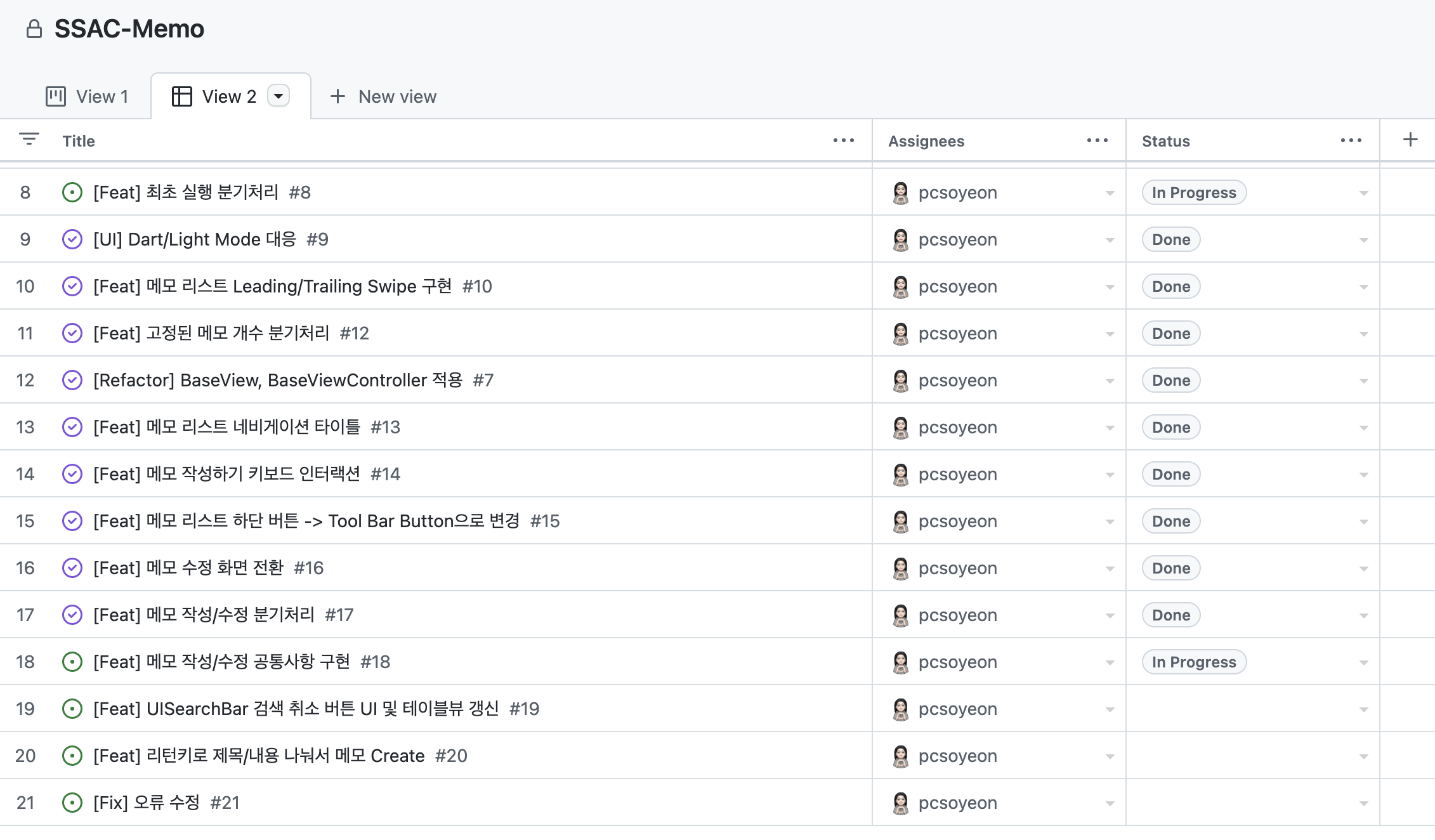Click open issue icon for #8
Image resolution: width=1435 pixels, height=840 pixels.
(72, 192)
